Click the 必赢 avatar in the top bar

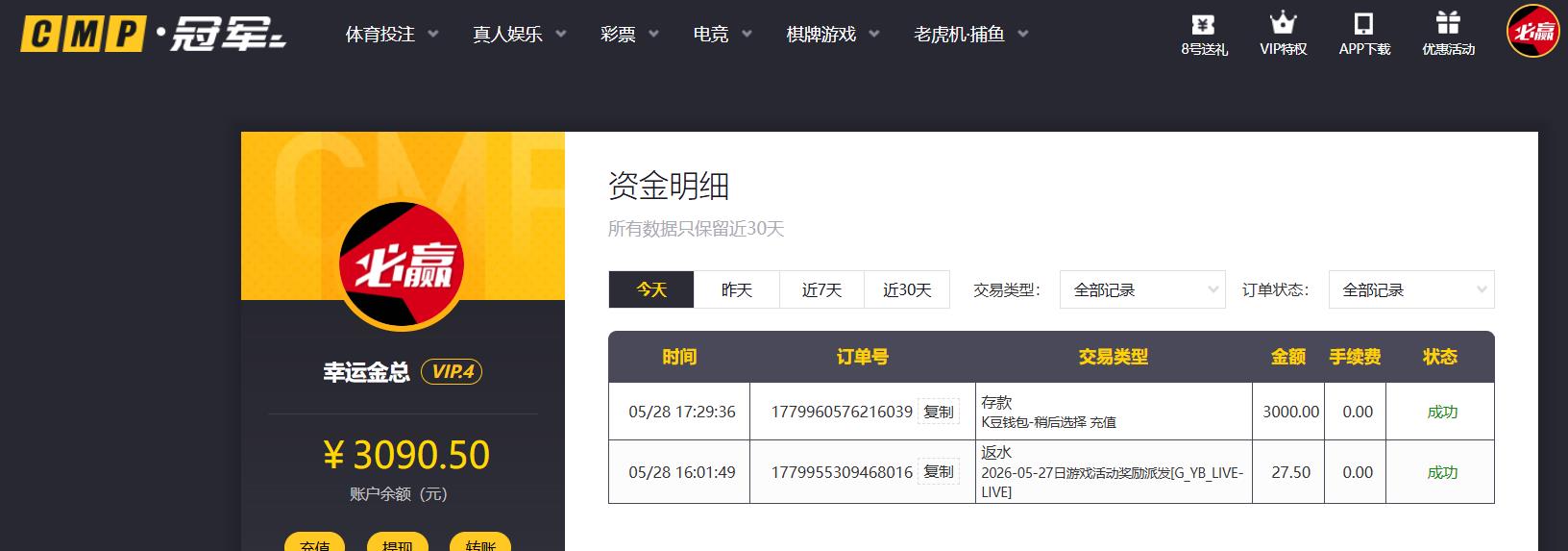point(1532,32)
